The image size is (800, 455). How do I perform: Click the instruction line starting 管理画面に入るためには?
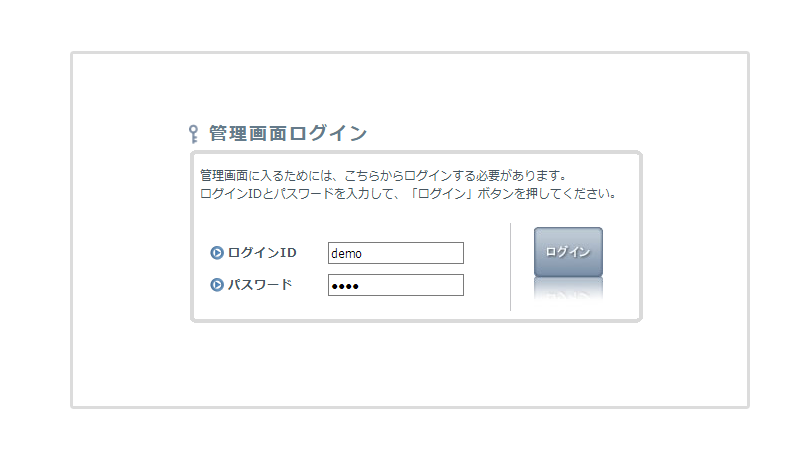[383, 175]
